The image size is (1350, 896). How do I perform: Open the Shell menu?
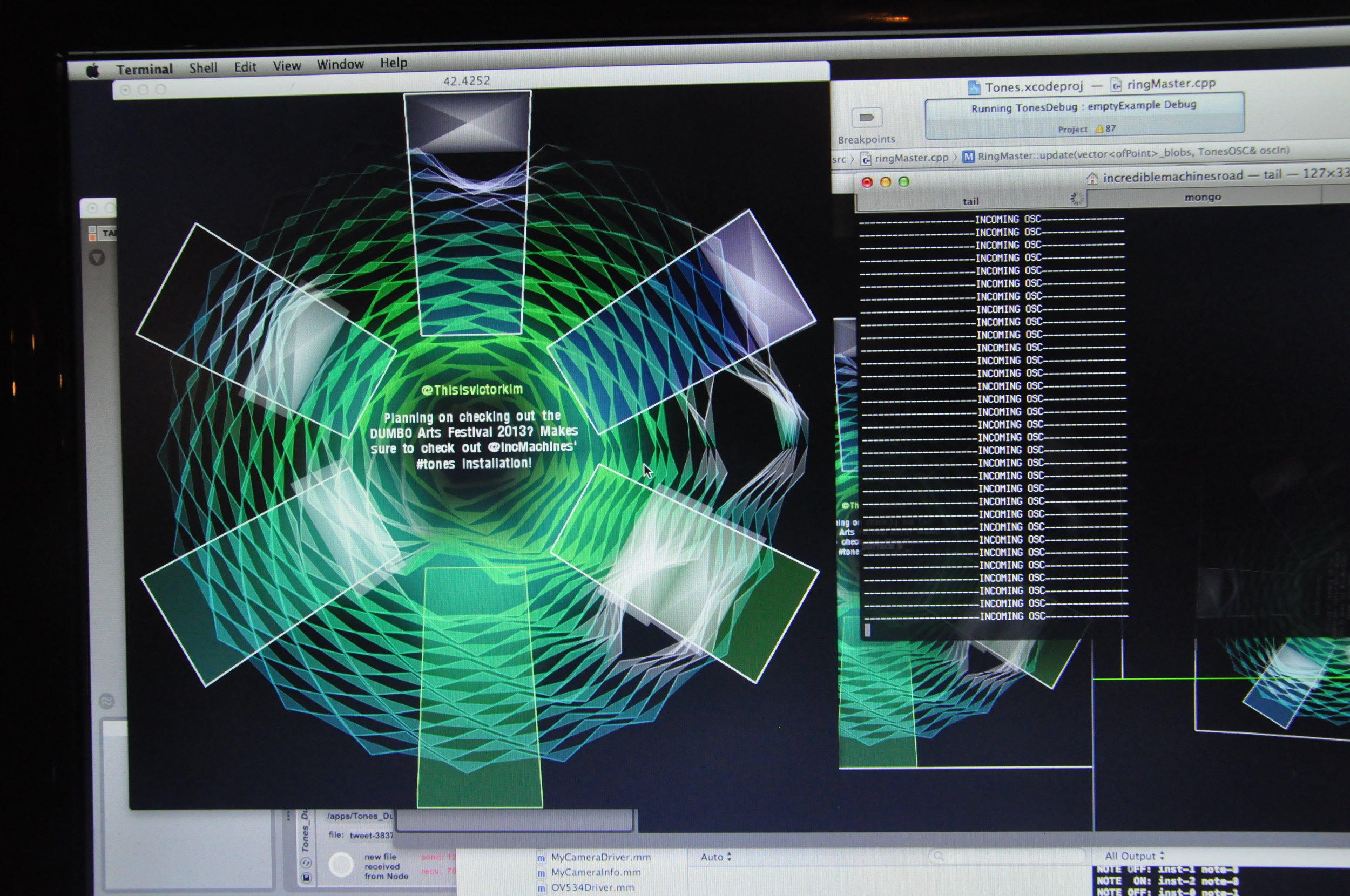pos(203,68)
